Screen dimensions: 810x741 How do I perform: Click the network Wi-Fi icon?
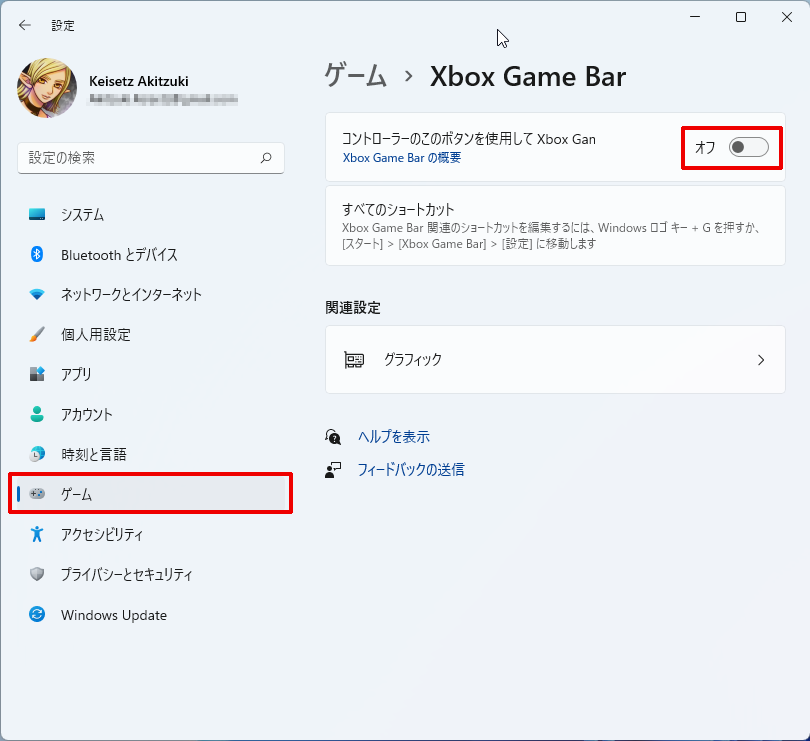[37, 294]
